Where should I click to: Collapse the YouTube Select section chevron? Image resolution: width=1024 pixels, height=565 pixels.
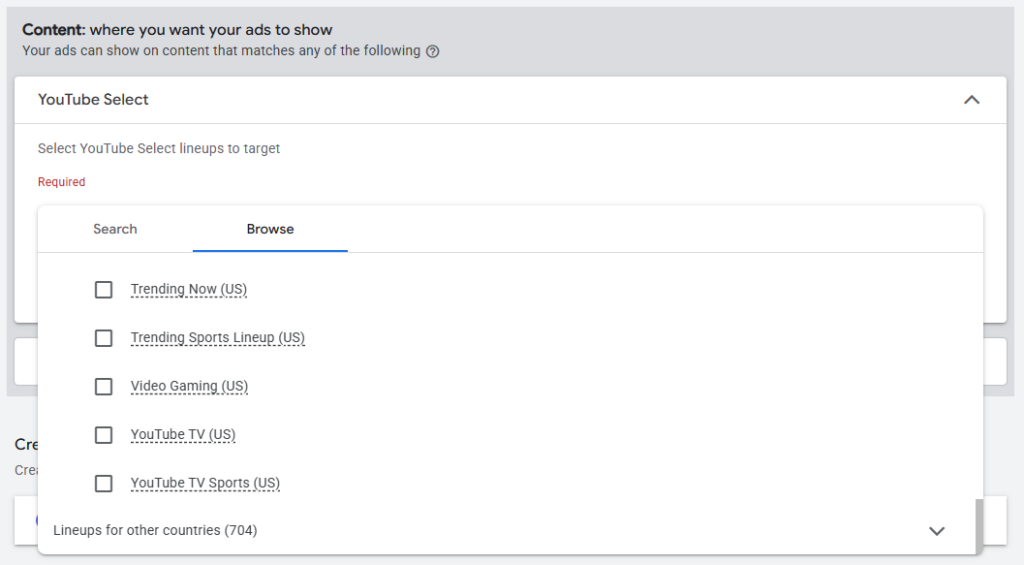tap(972, 100)
